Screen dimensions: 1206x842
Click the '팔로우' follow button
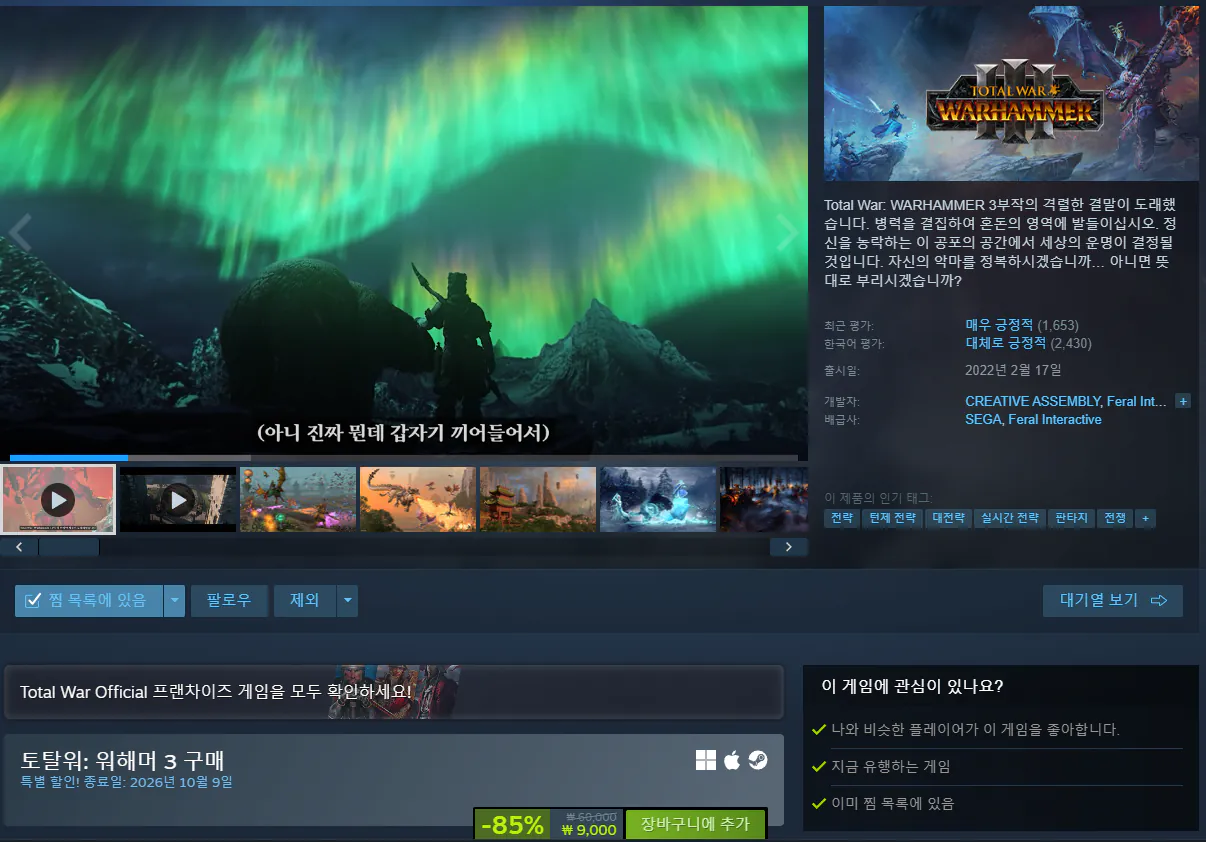[x=229, y=600]
